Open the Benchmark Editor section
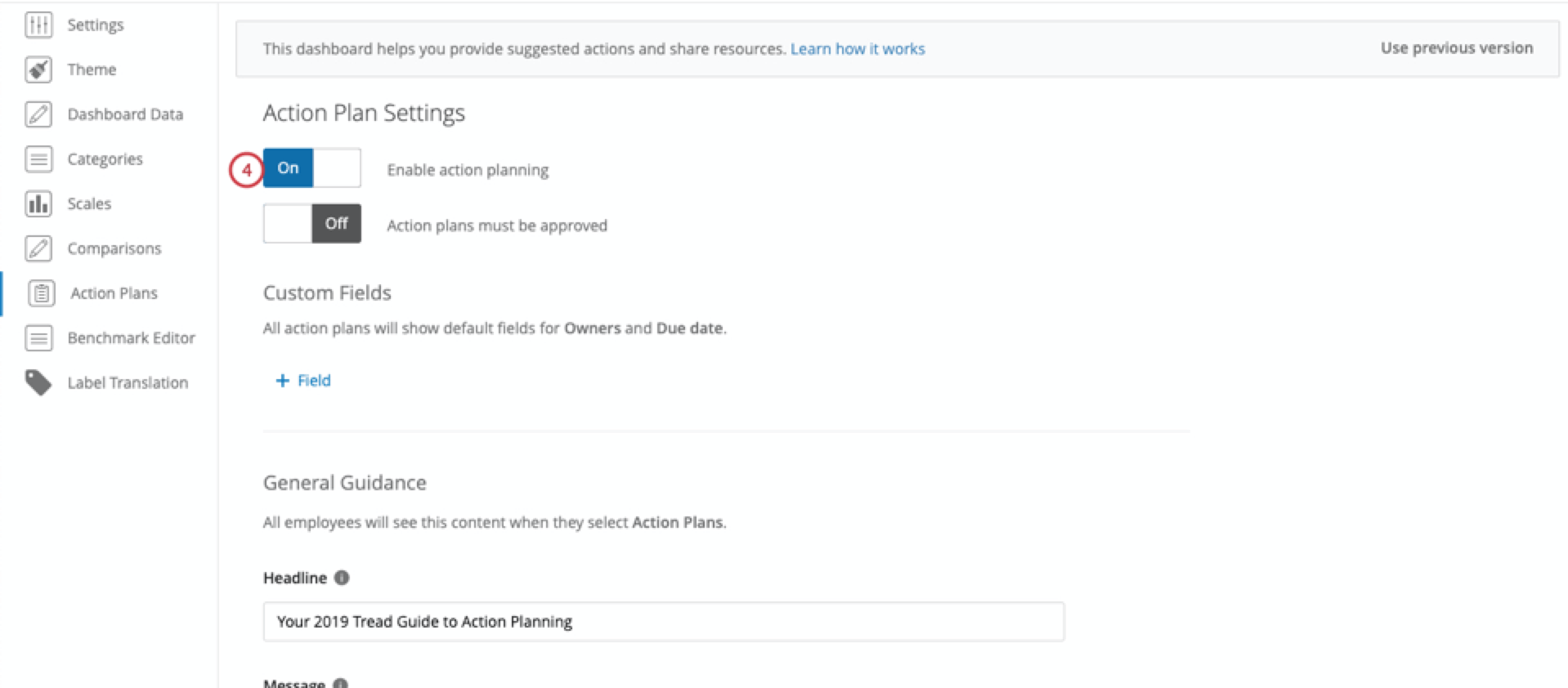1568x688 pixels. coord(131,337)
